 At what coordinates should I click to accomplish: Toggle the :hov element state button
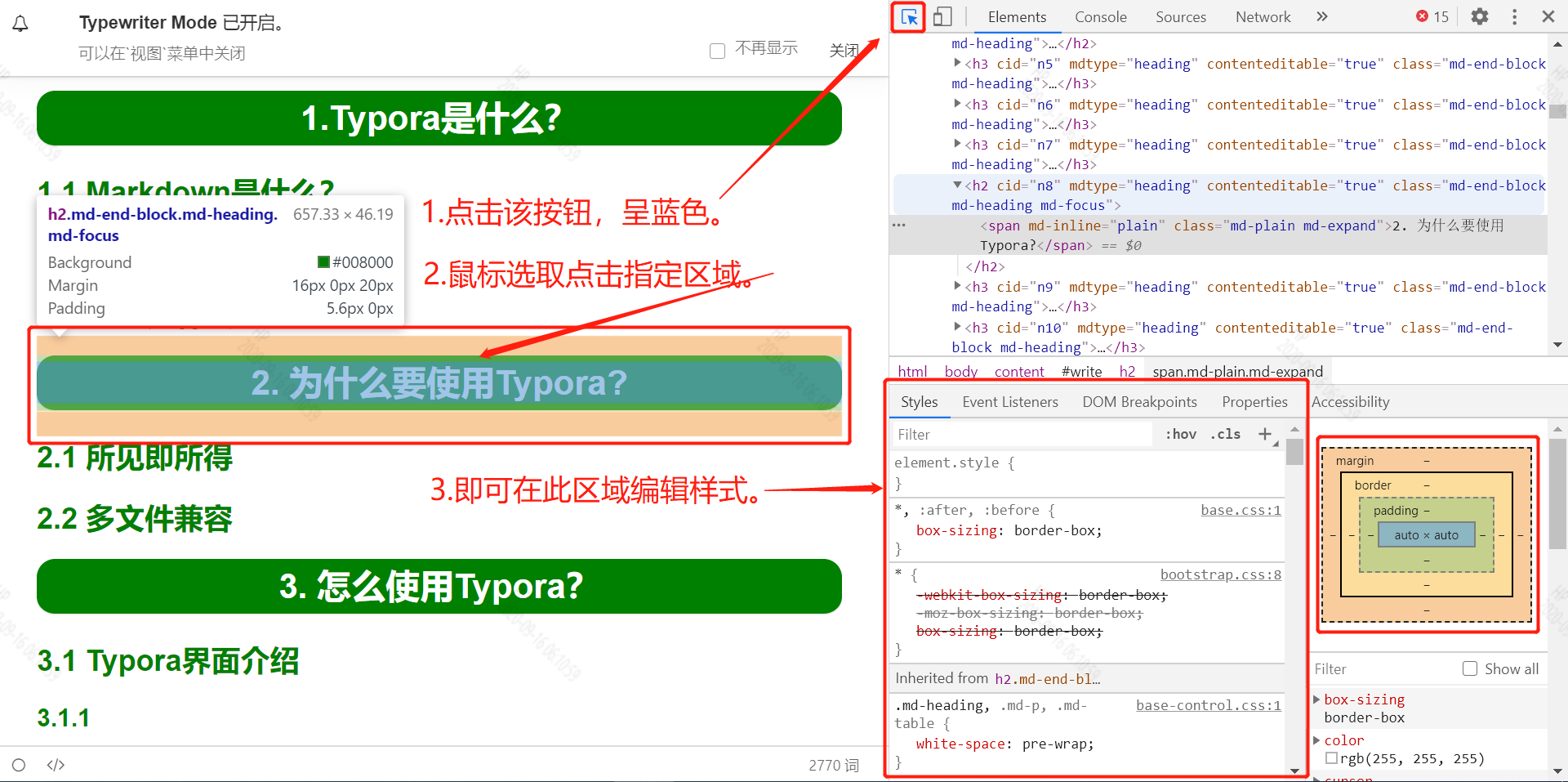(x=1181, y=434)
